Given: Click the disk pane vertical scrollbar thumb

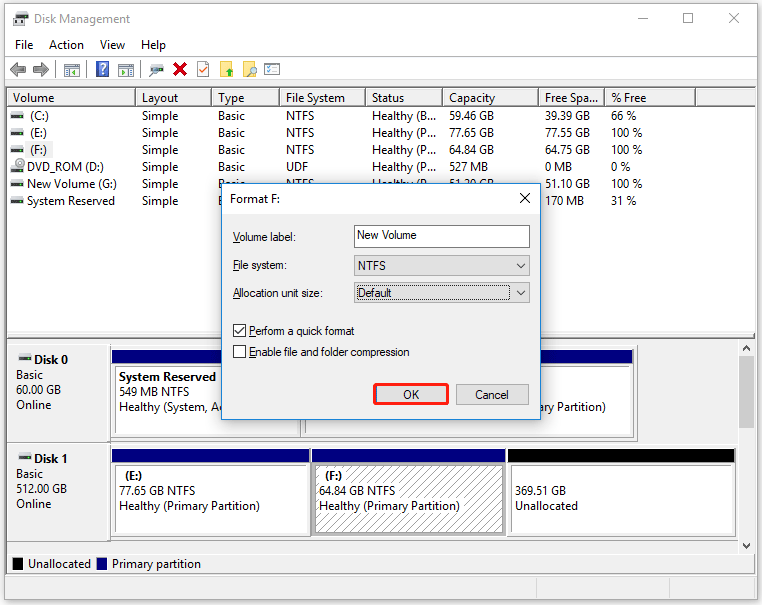Looking at the screenshot, I should 746,392.
